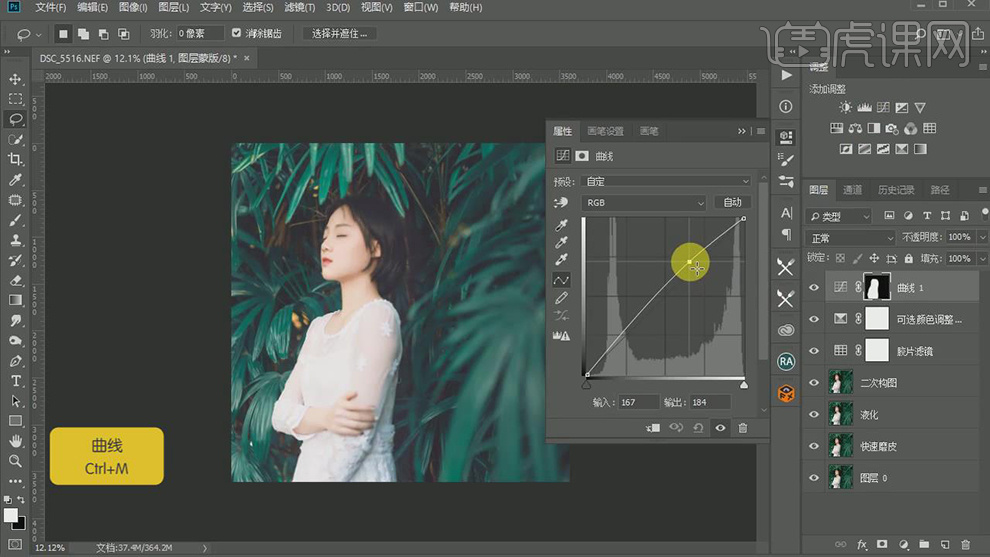Image resolution: width=990 pixels, height=557 pixels.
Task: Open the 滤镜(T) menu
Action: [299, 8]
